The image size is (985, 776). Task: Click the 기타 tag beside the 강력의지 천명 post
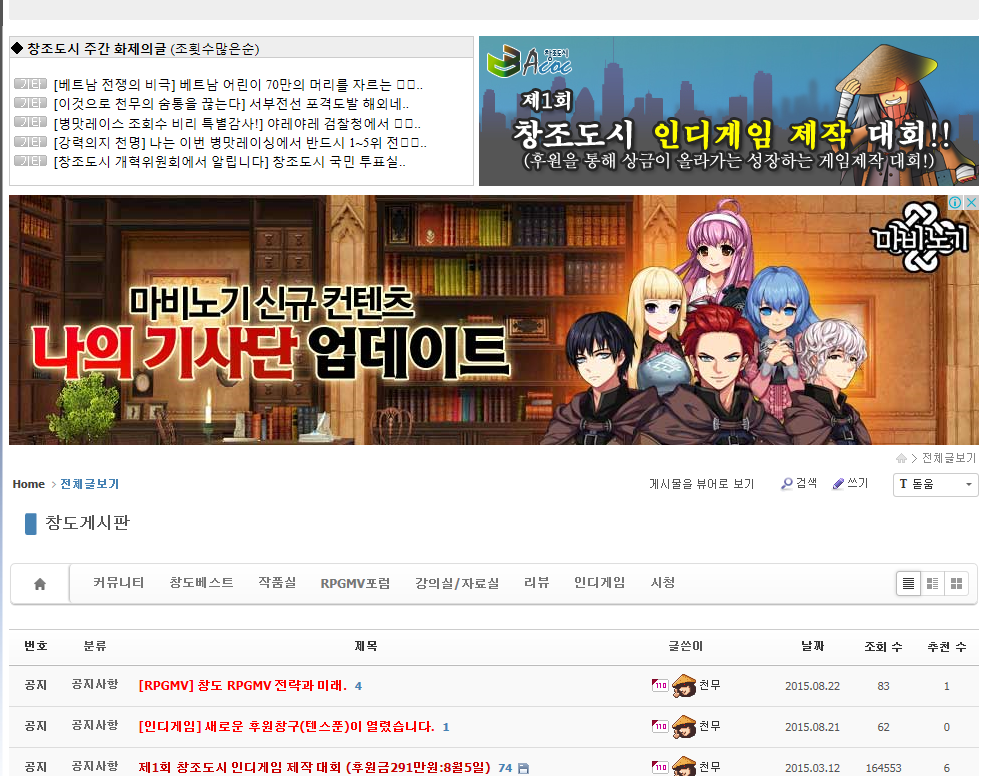(31, 142)
